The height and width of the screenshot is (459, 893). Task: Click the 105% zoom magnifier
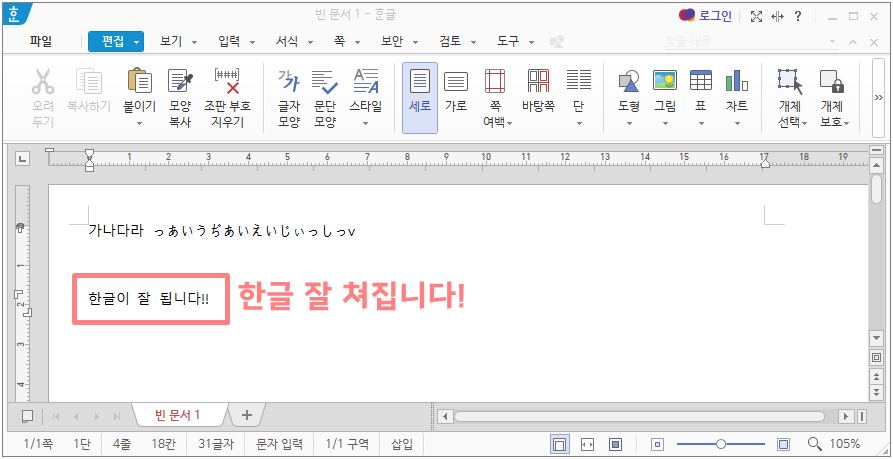click(815, 444)
